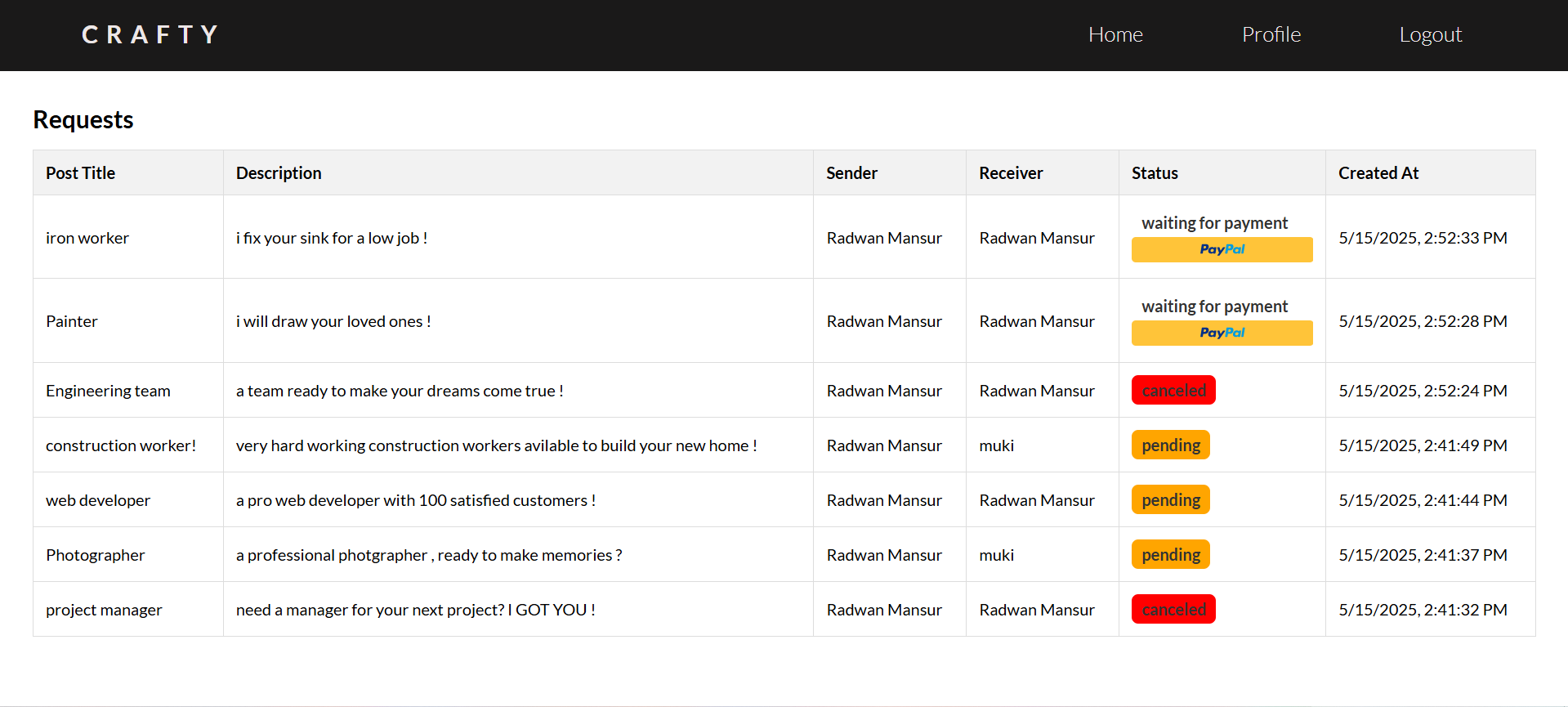This screenshot has height=707, width=1568.
Task: Click the Created At column header
Action: click(1378, 173)
